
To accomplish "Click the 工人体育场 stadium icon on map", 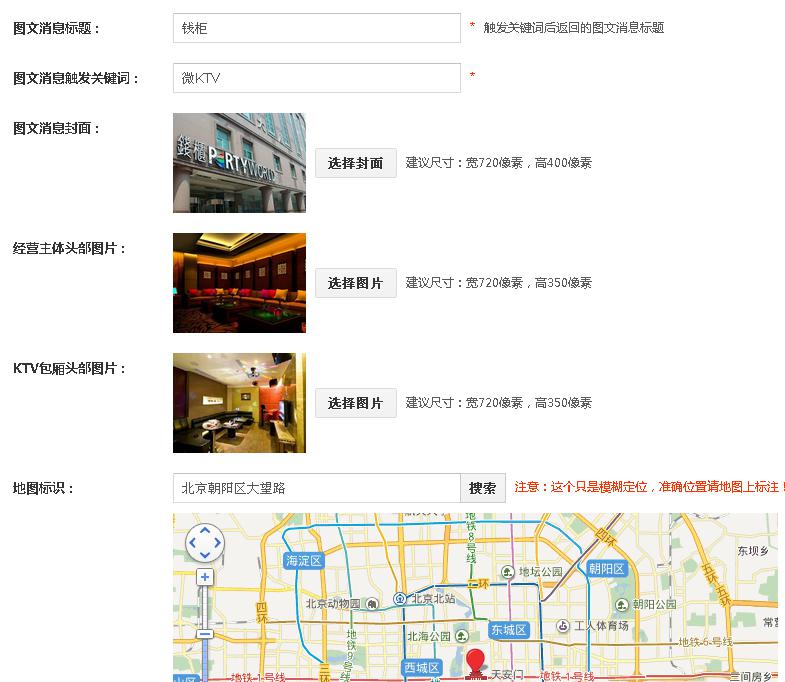I will pyautogui.click(x=563, y=626).
